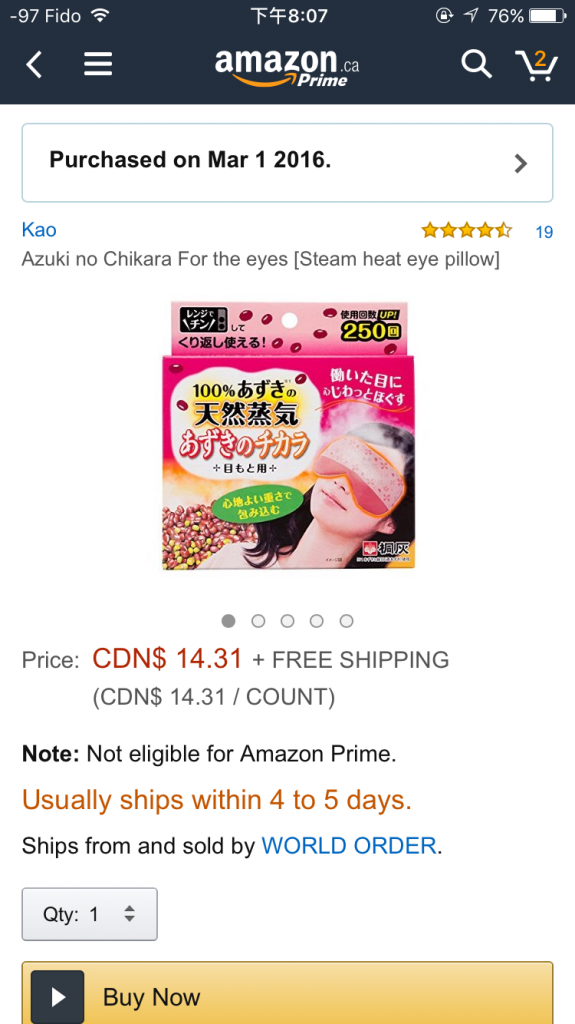Tap the quantity stepper arrows
This screenshot has height=1024, width=575.
pyautogui.click(x=129, y=914)
